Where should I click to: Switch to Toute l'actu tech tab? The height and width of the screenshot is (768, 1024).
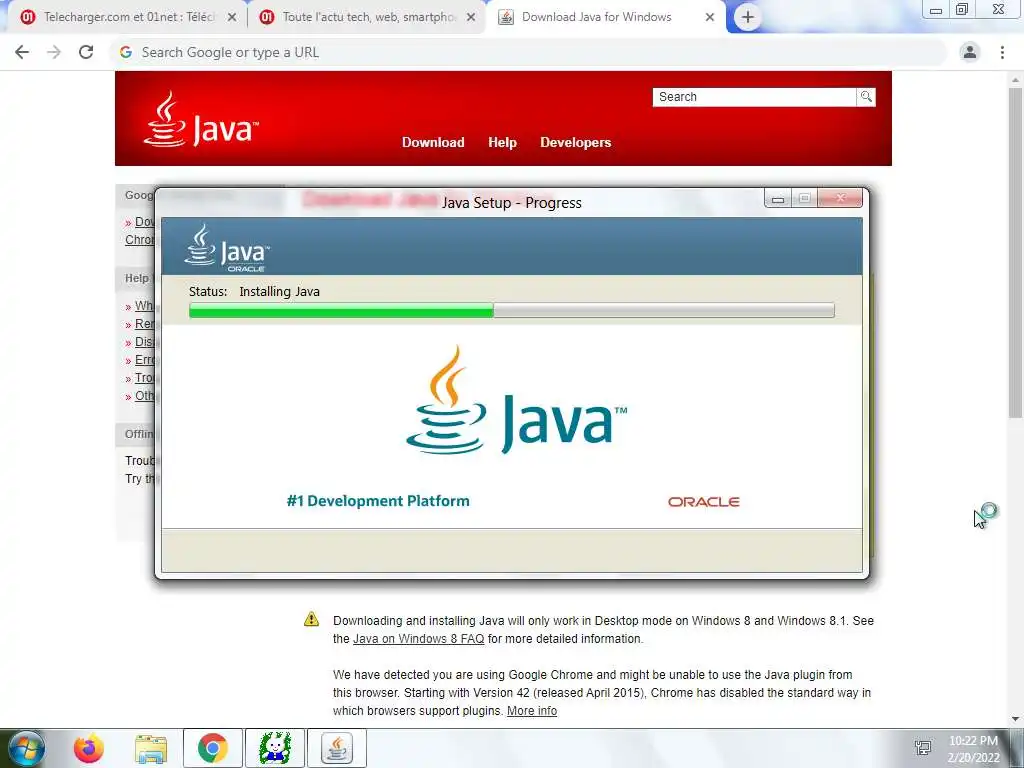coord(366,17)
